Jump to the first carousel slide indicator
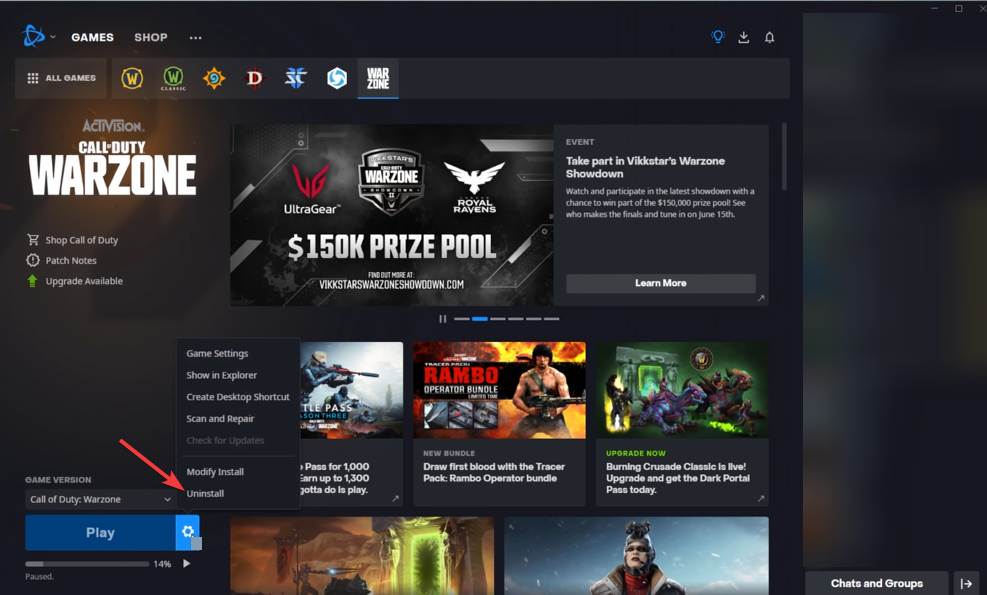 tap(462, 319)
